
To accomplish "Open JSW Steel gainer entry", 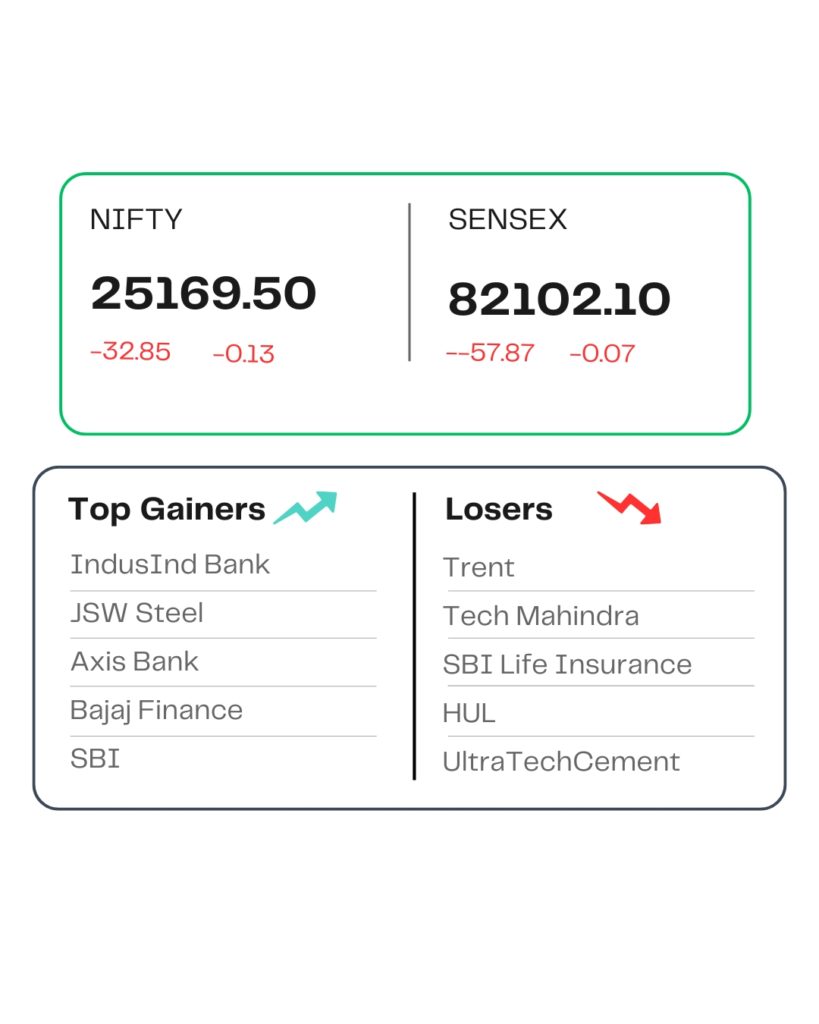I will 137,613.
